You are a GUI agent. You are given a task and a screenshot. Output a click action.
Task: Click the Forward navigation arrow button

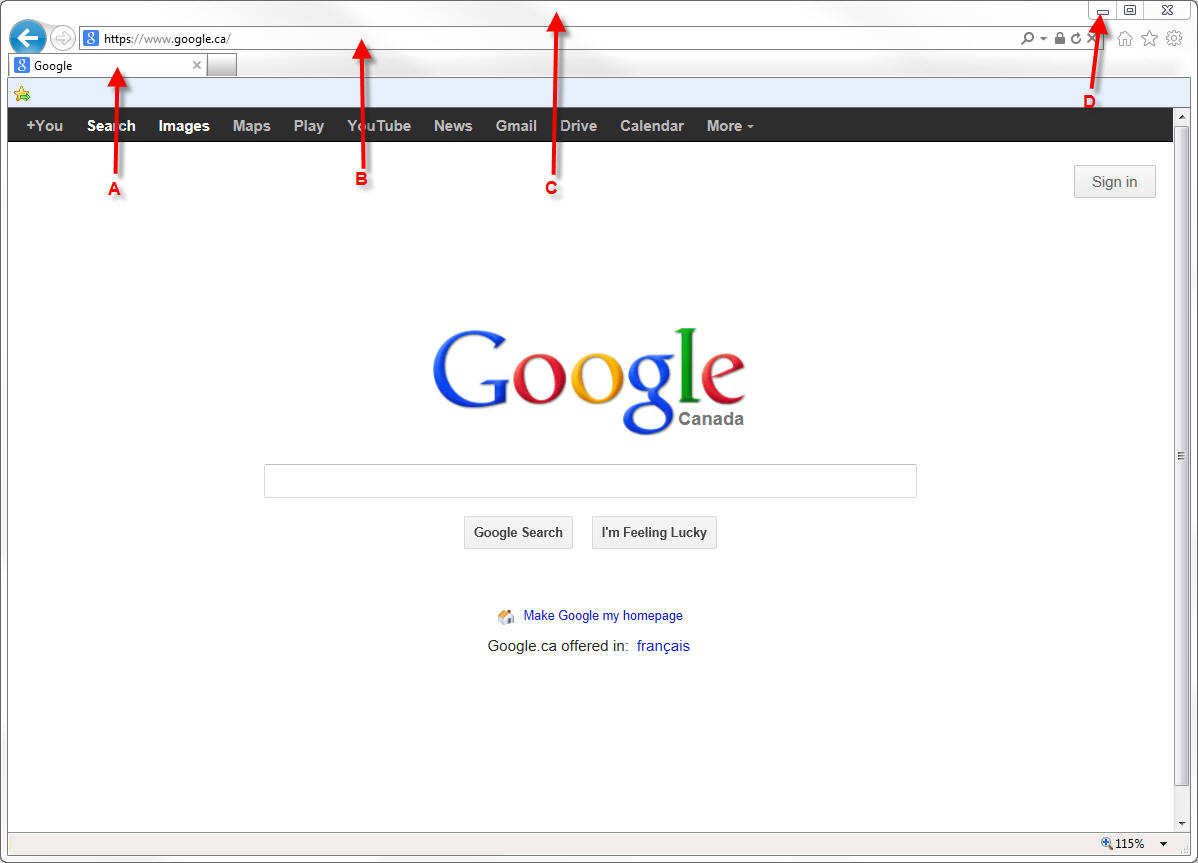pyautogui.click(x=63, y=37)
